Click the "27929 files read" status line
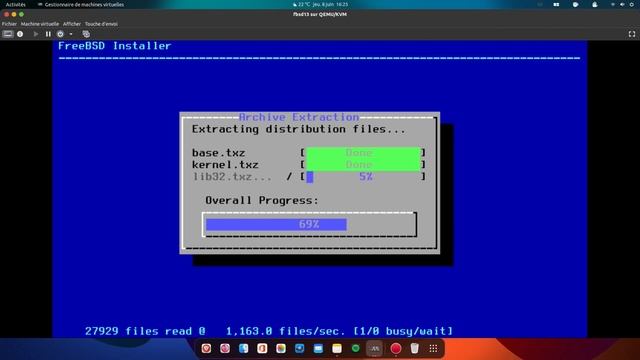Viewport: 640px width, 360px height. pos(269,331)
